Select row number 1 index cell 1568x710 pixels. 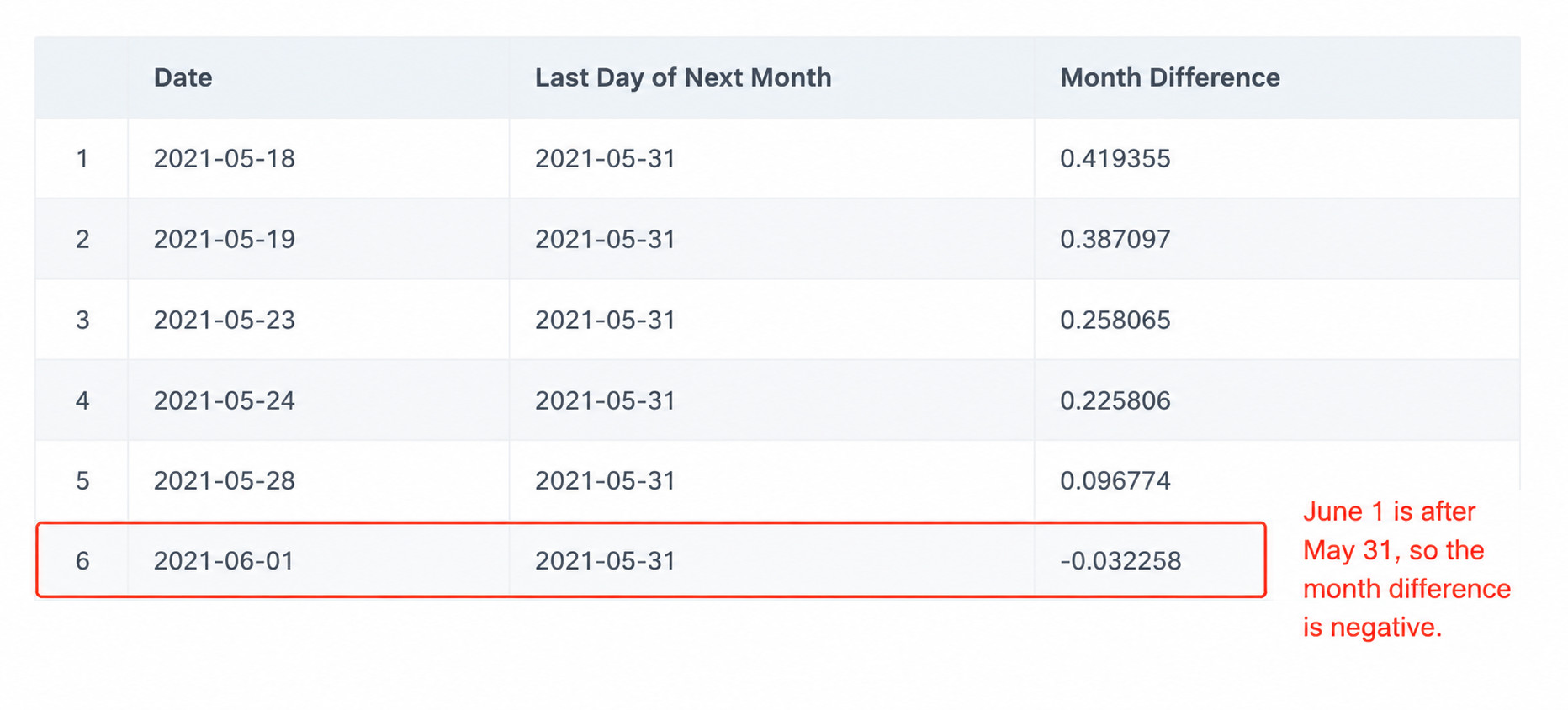point(82,158)
